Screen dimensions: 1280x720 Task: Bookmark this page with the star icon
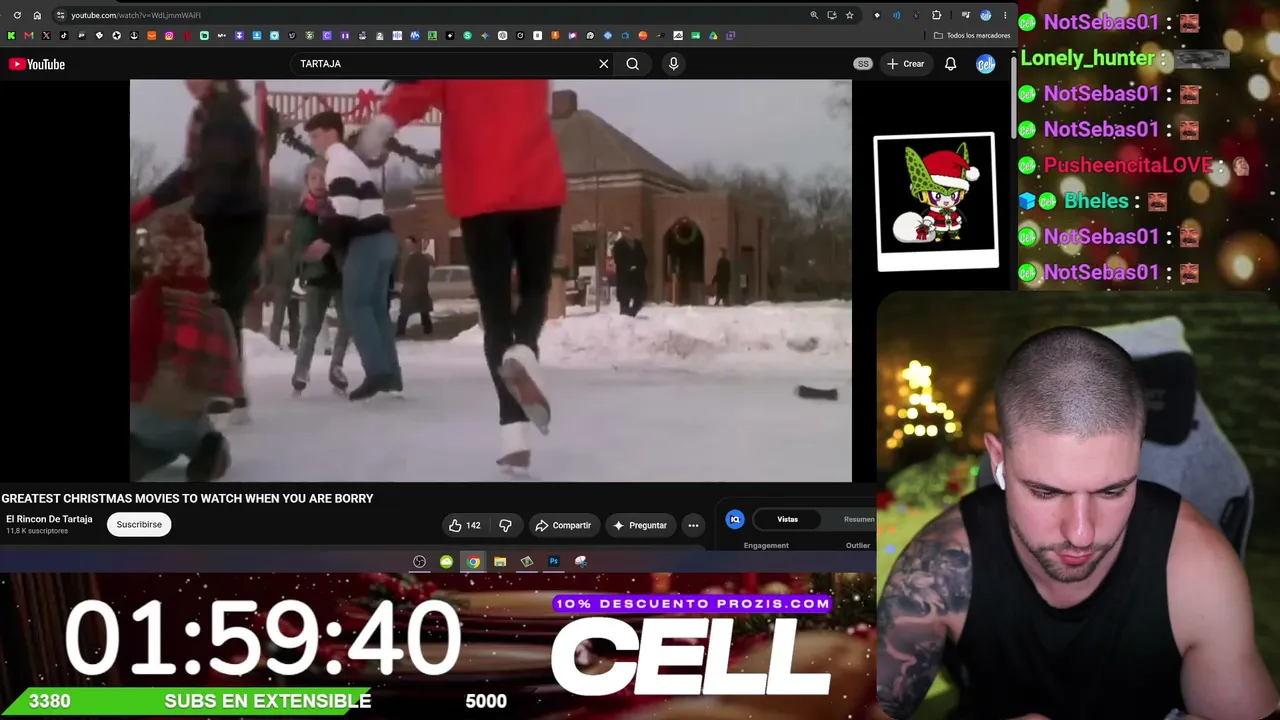tap(849, 15)
